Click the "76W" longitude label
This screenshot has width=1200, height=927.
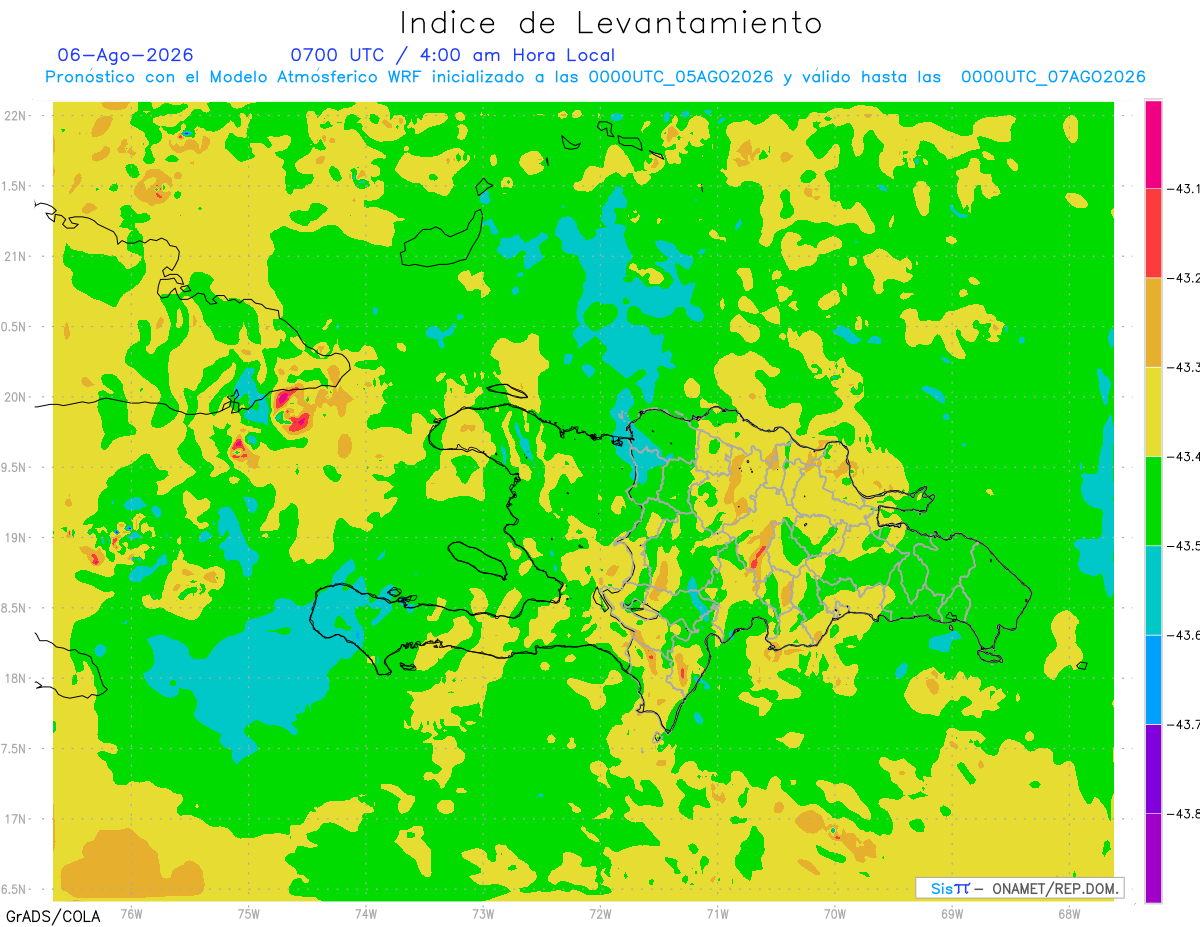[131, 912]
